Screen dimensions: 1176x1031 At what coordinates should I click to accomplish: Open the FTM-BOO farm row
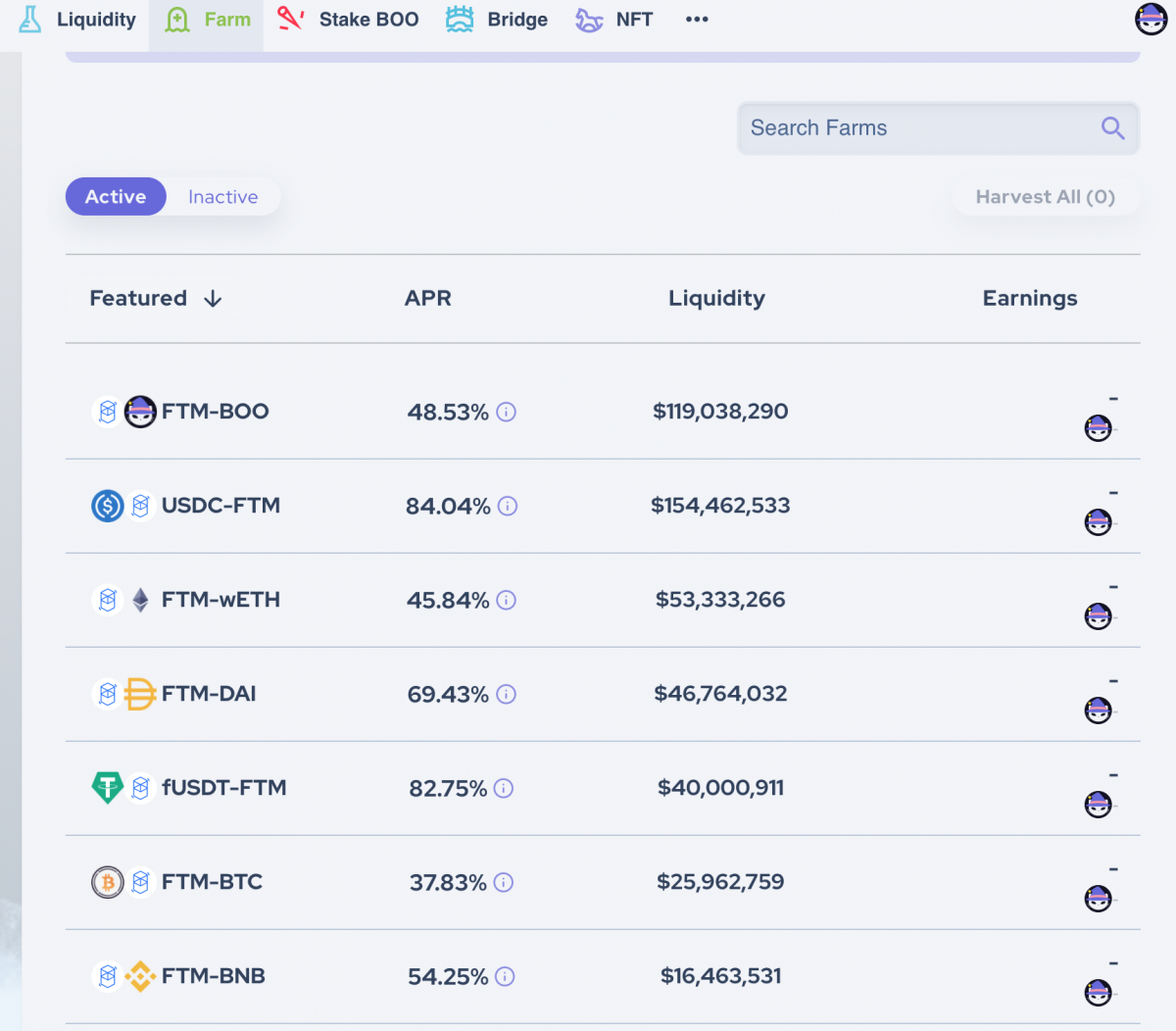tap(603, 412)
